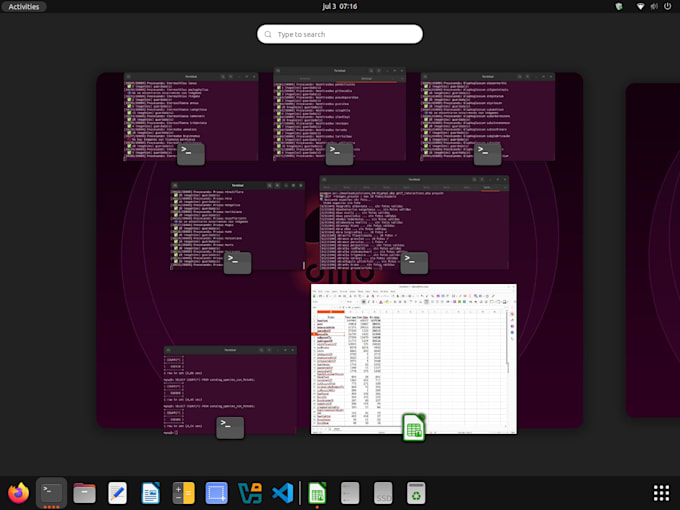Launch Visual Studio Code from the dock
The height and width of the screenshot is (510, 680).
pyautogui.click(x=283, y=493)
